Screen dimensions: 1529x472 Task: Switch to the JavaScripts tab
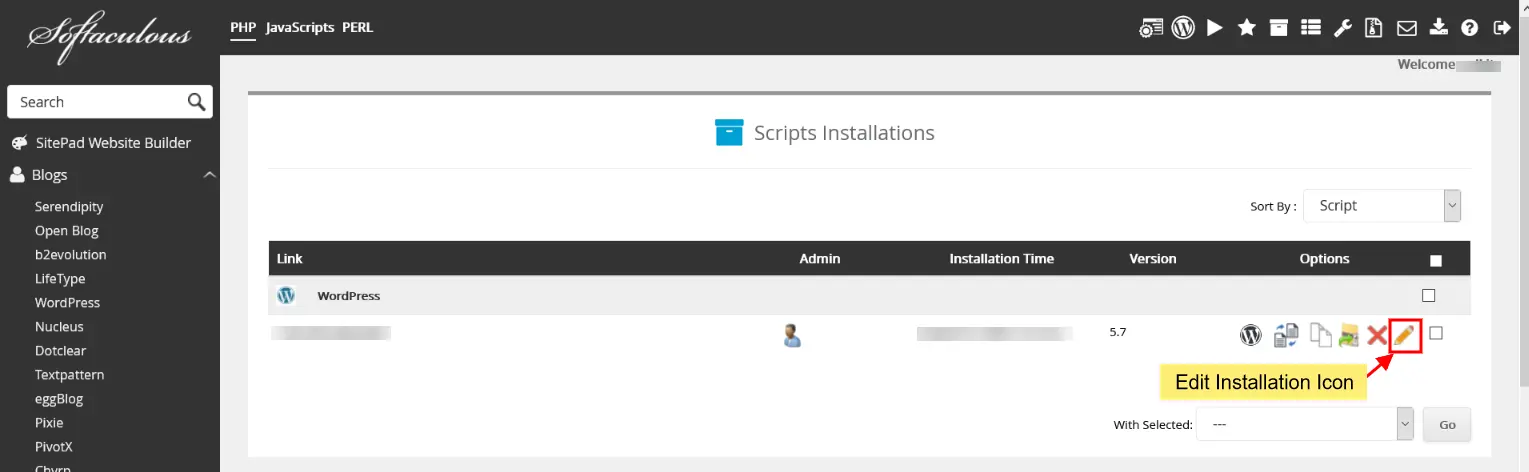[300, 28]
